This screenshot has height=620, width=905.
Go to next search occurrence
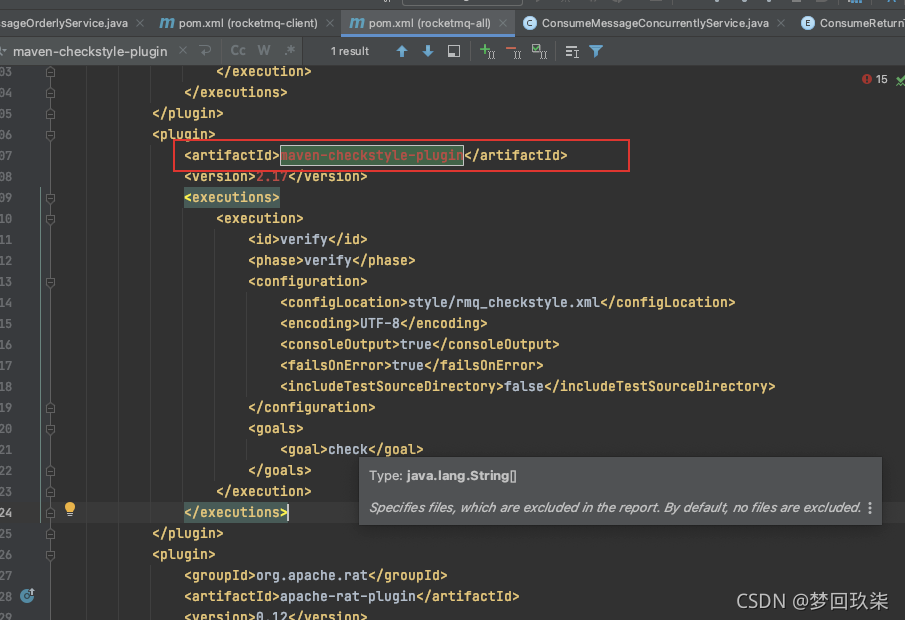[428, 51]
